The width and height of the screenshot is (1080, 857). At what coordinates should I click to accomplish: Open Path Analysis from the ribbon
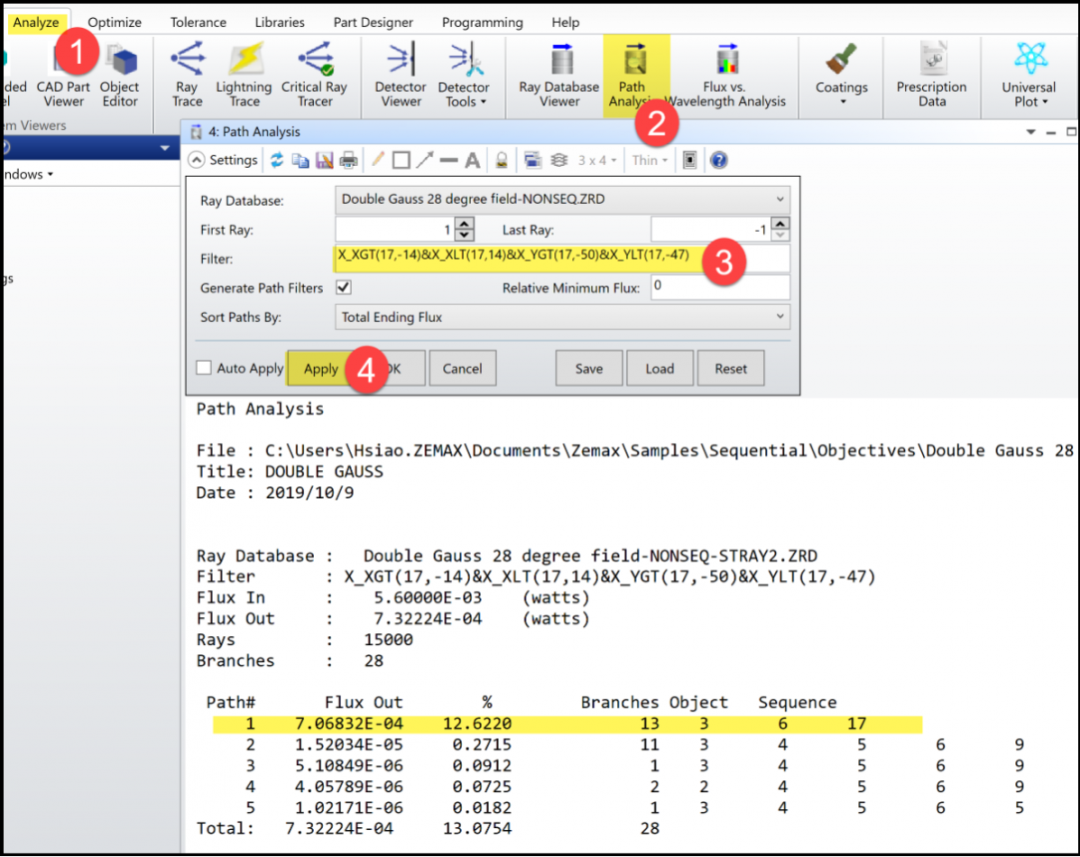coord(635,76)
